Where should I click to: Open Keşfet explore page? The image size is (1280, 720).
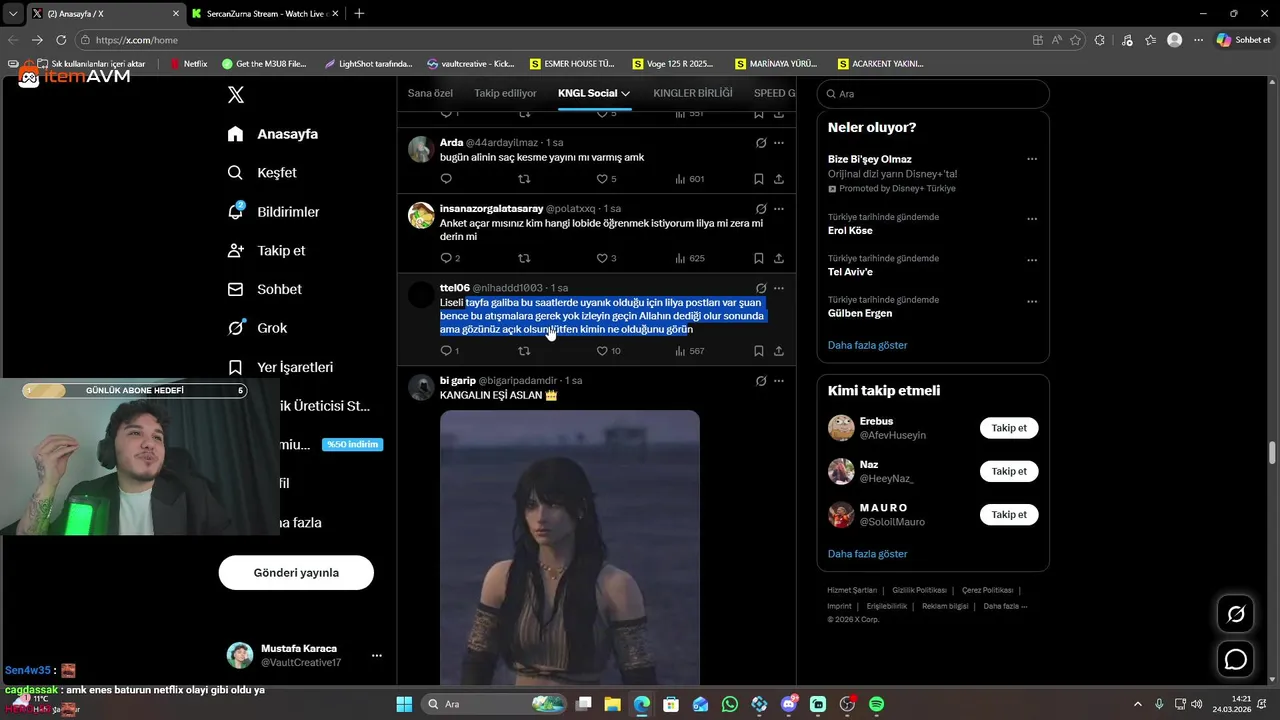[x=262, y=172]
